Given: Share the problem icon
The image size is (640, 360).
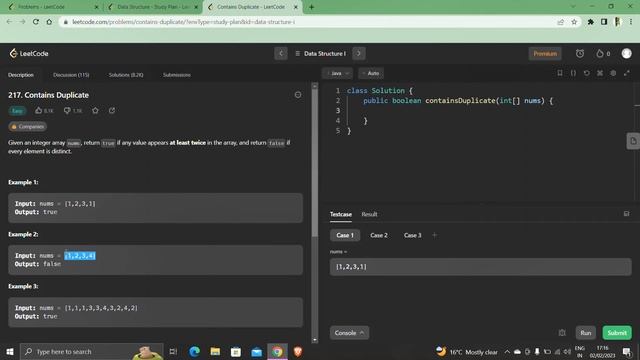Looking at the screenshot, I should click(x=112, y=111).
